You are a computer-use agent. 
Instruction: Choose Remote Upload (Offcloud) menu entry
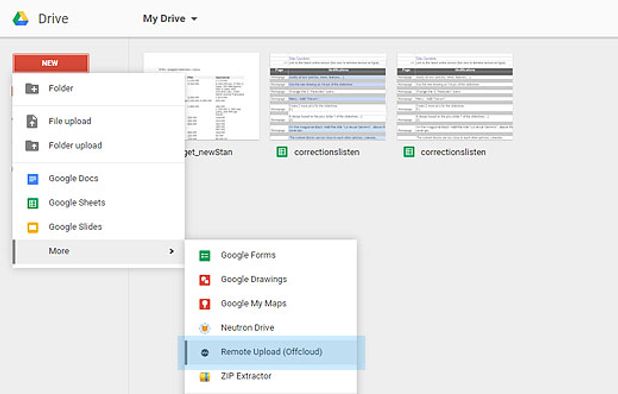(x=271, y=353)
